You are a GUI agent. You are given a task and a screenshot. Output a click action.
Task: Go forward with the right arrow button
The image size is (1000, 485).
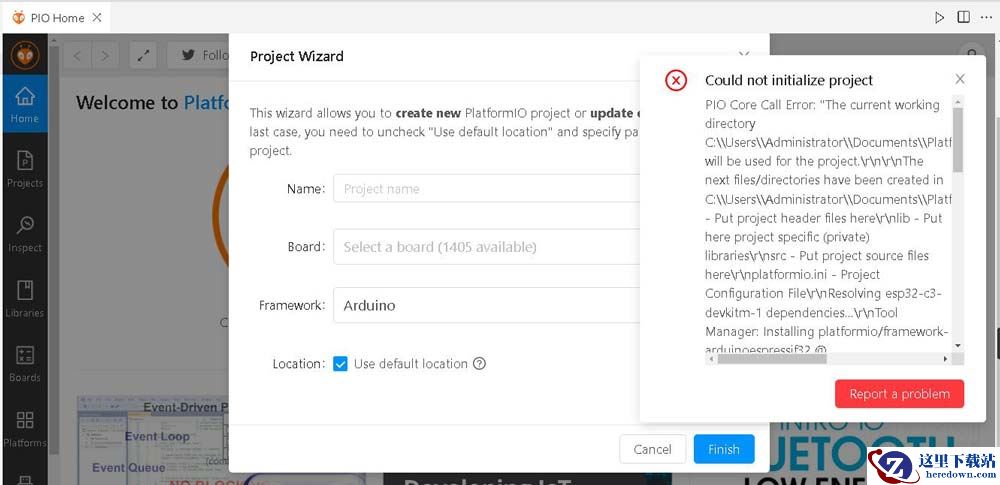coord(105,56)
